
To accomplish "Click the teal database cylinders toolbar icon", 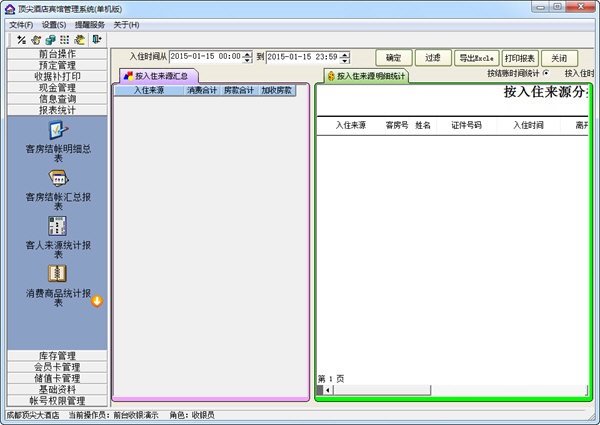I will click(x=51, y=39).
